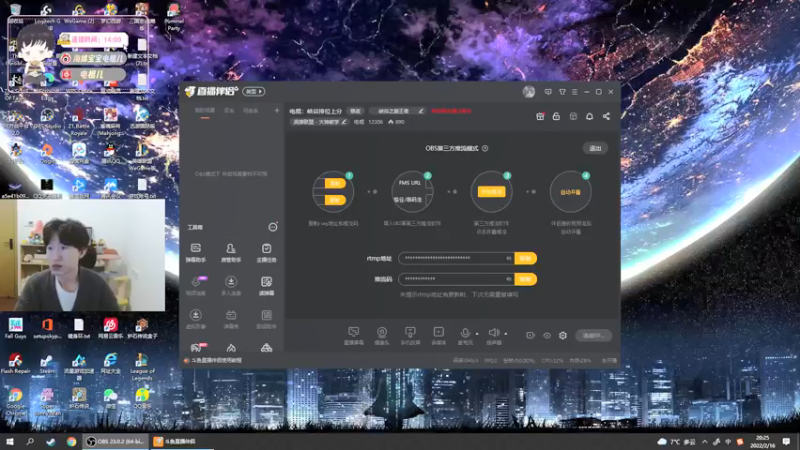Image resolution: width=800 pixels, height=450 pixels.
Task: Open the mode switch pill next to logo
Action: pos(254,91)
